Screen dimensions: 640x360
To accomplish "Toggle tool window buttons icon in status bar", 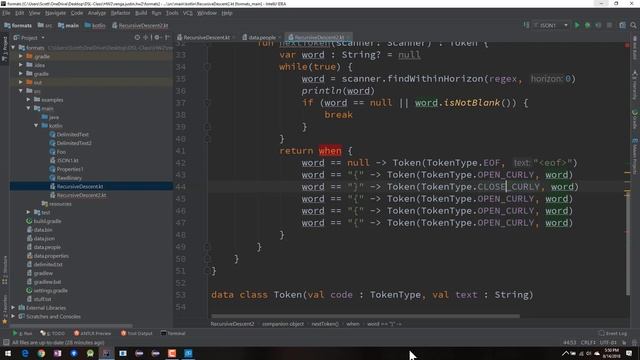I will point(6,342).
